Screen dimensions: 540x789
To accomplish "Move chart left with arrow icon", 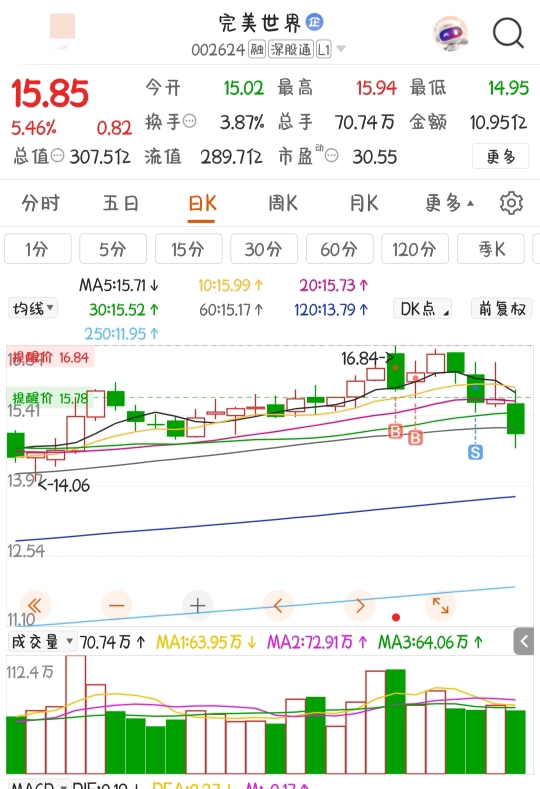I will (278, 605).
